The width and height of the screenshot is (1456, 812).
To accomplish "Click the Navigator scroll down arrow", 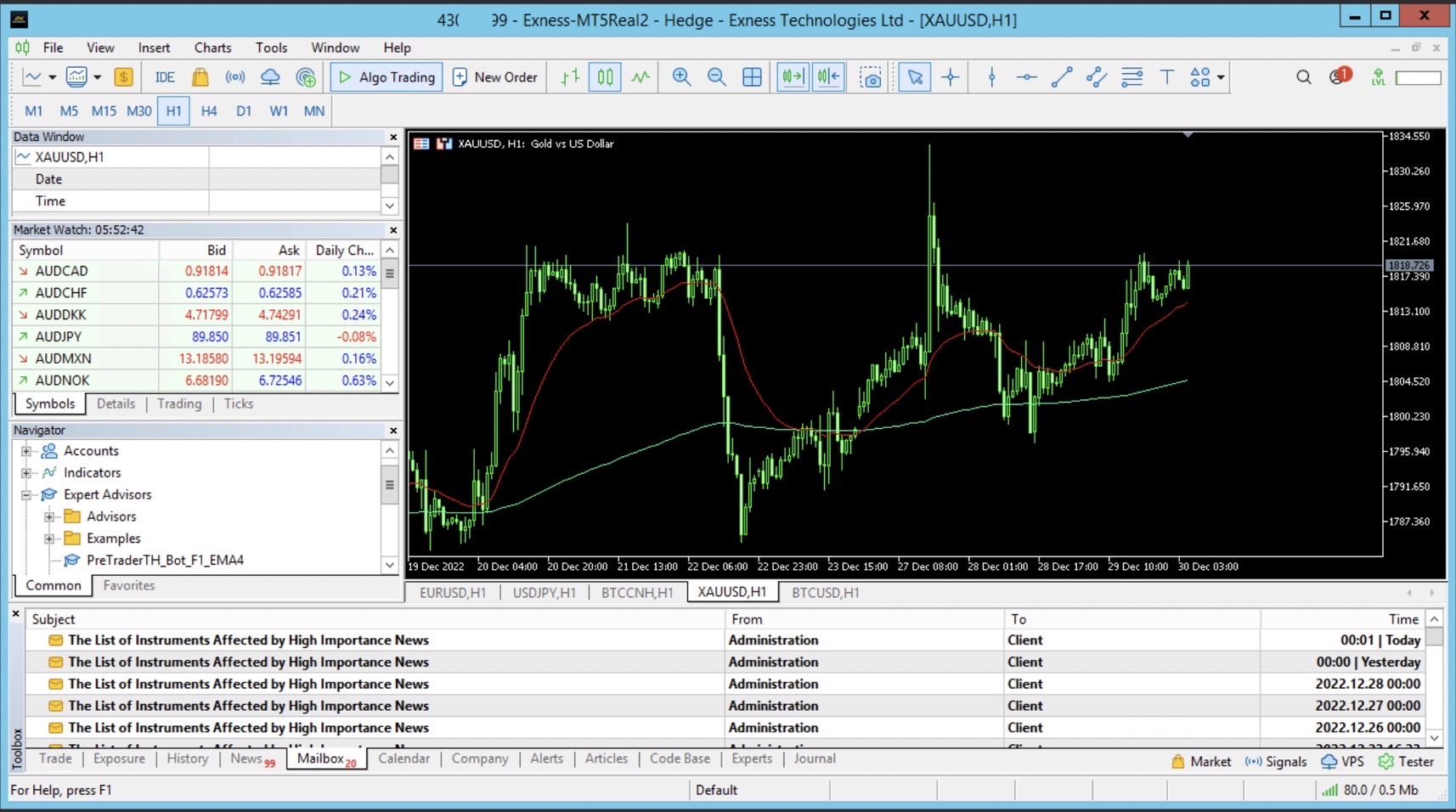I will 390,566.
